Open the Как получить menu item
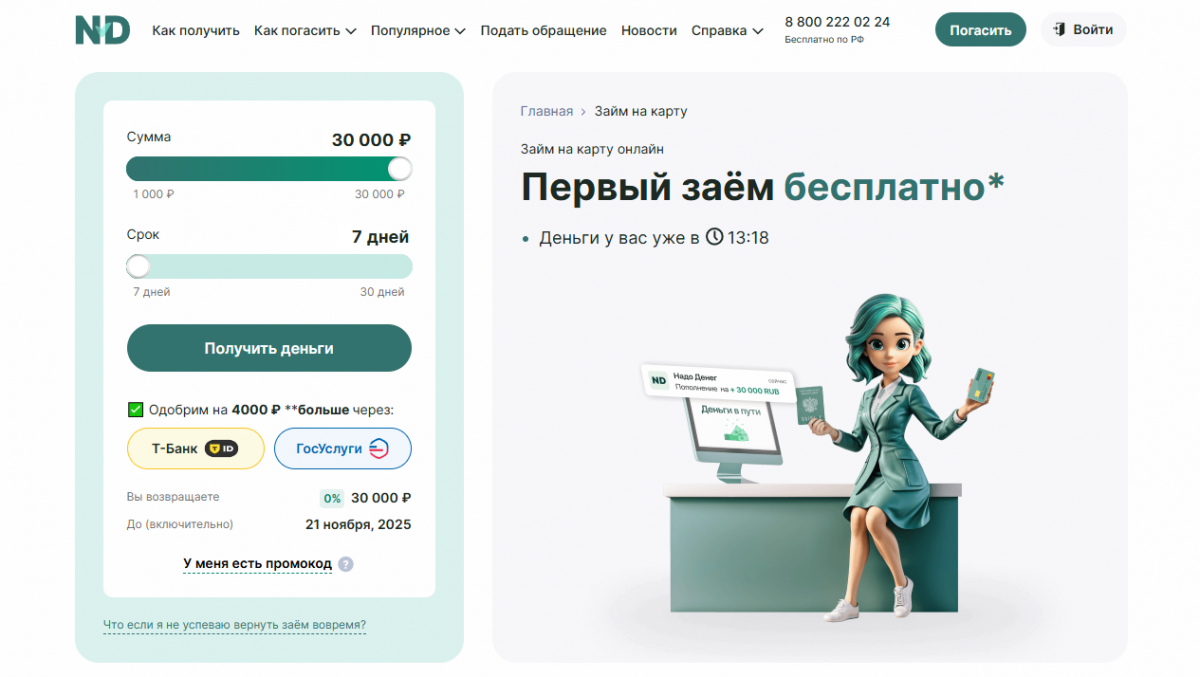The image size is (1200, 677). click(196, 31)
